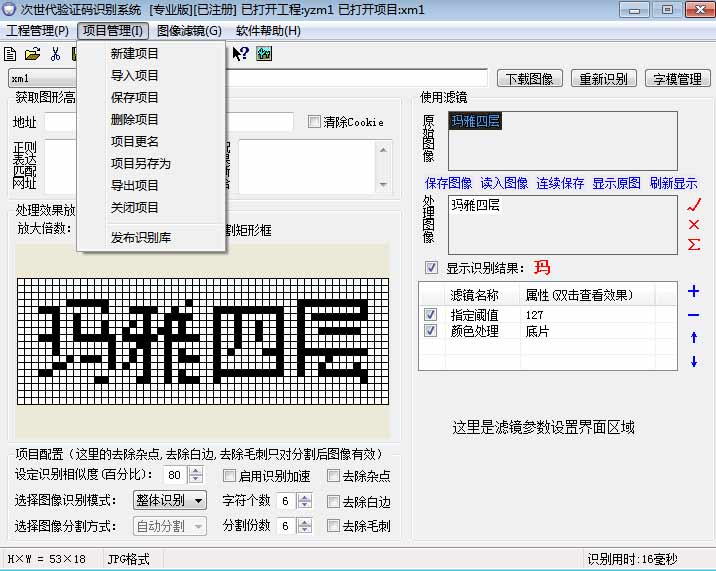This screenshot has width=716, height=571.
Task: Open the 整体识别 recognition mode dropdown
Action: click(170, 500)
